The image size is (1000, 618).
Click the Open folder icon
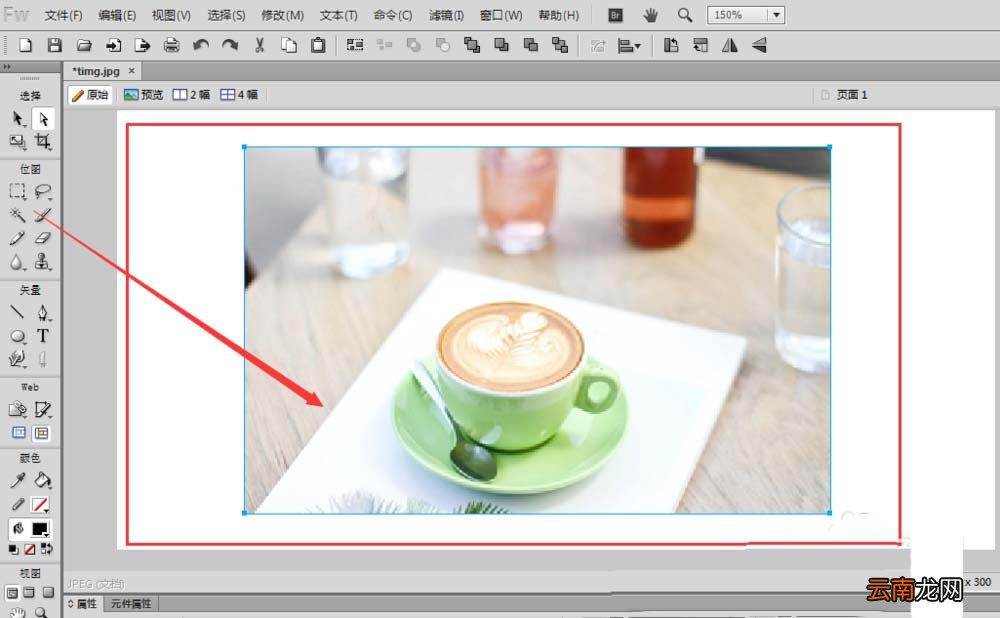tap(84, 45)
